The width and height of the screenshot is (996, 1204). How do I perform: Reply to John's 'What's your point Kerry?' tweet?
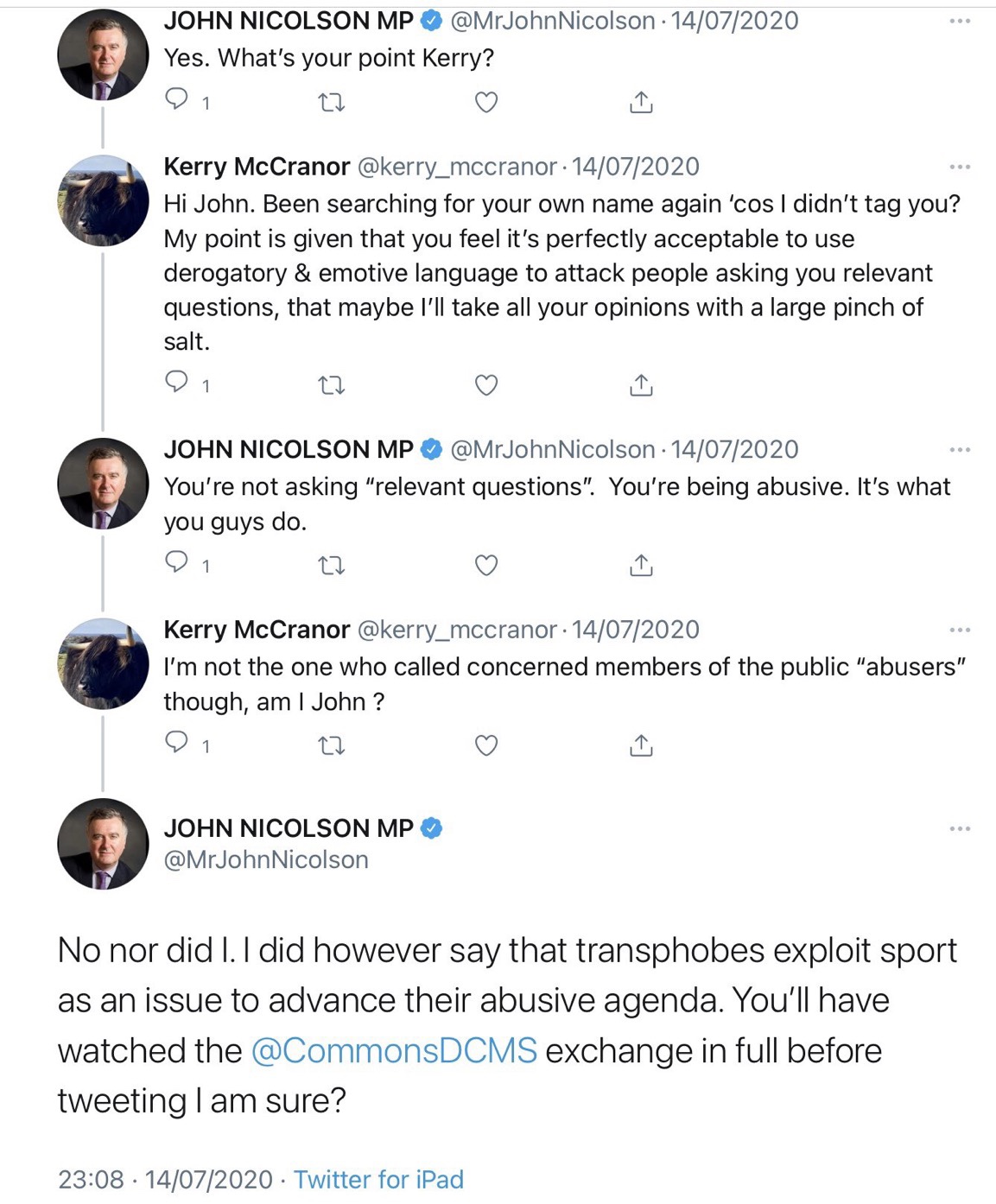click(x=176, y=100)
